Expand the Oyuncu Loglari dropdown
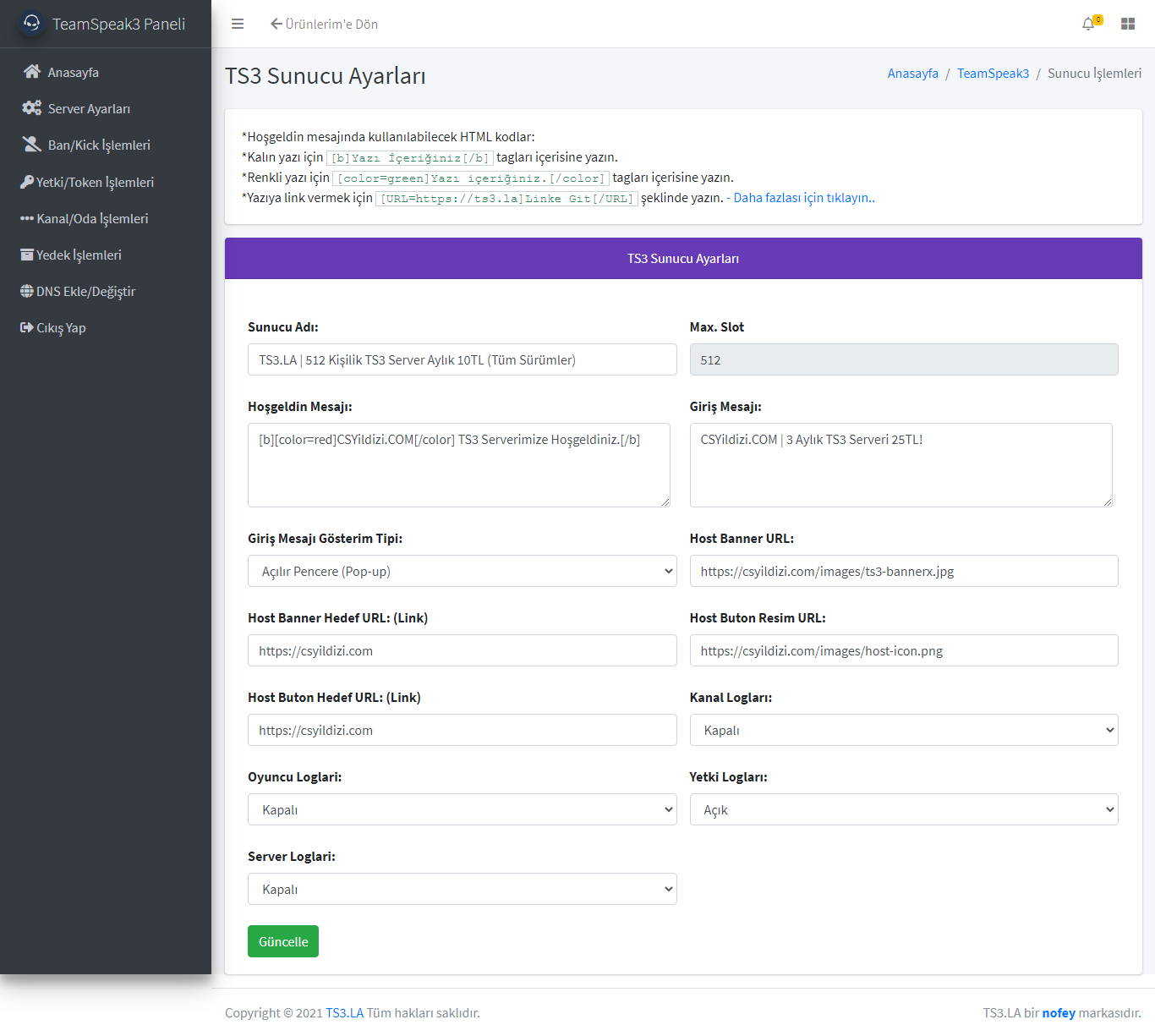The image size is (1155, 1036). [462, 809]
